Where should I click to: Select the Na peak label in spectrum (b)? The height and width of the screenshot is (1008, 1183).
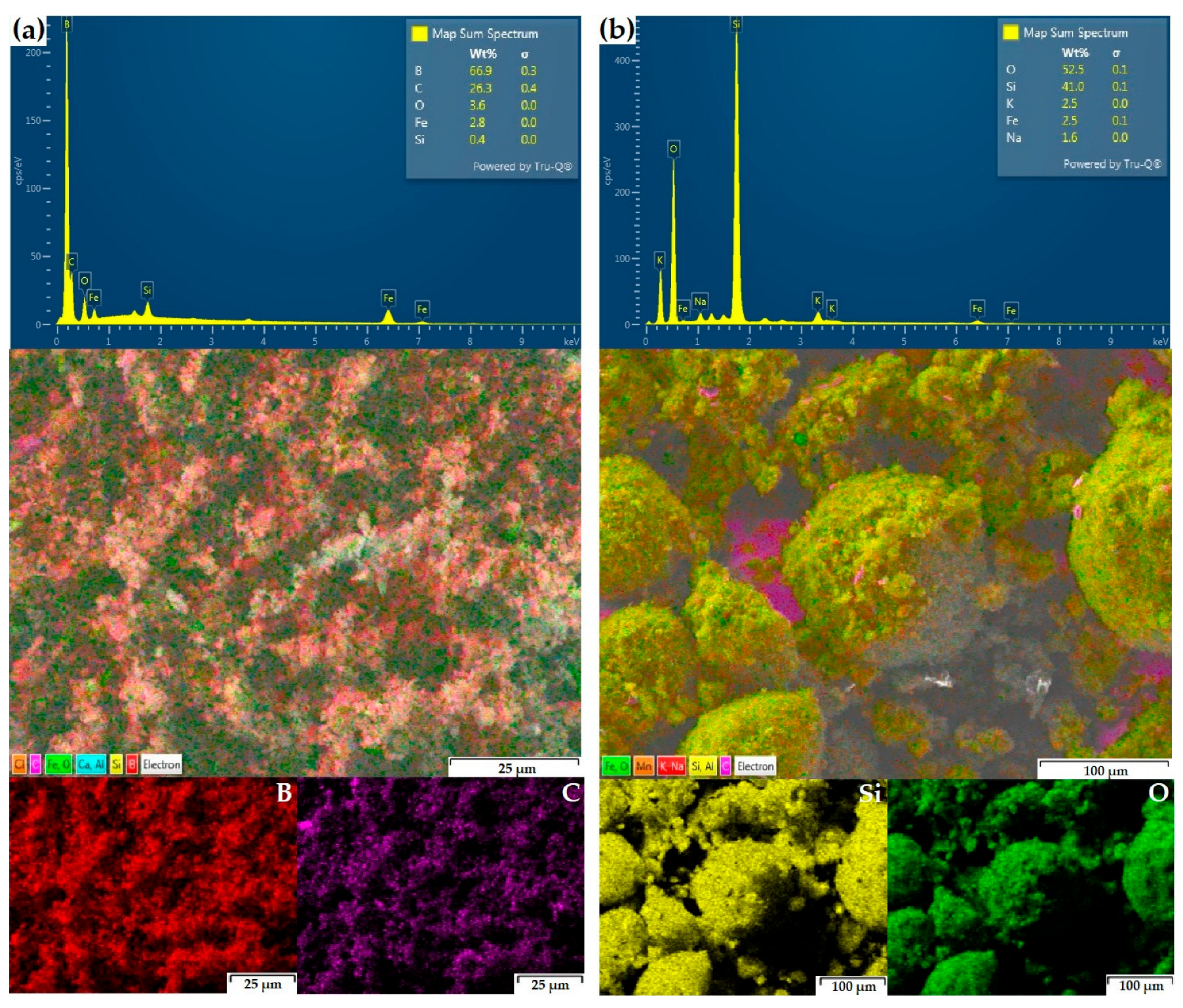700,301
